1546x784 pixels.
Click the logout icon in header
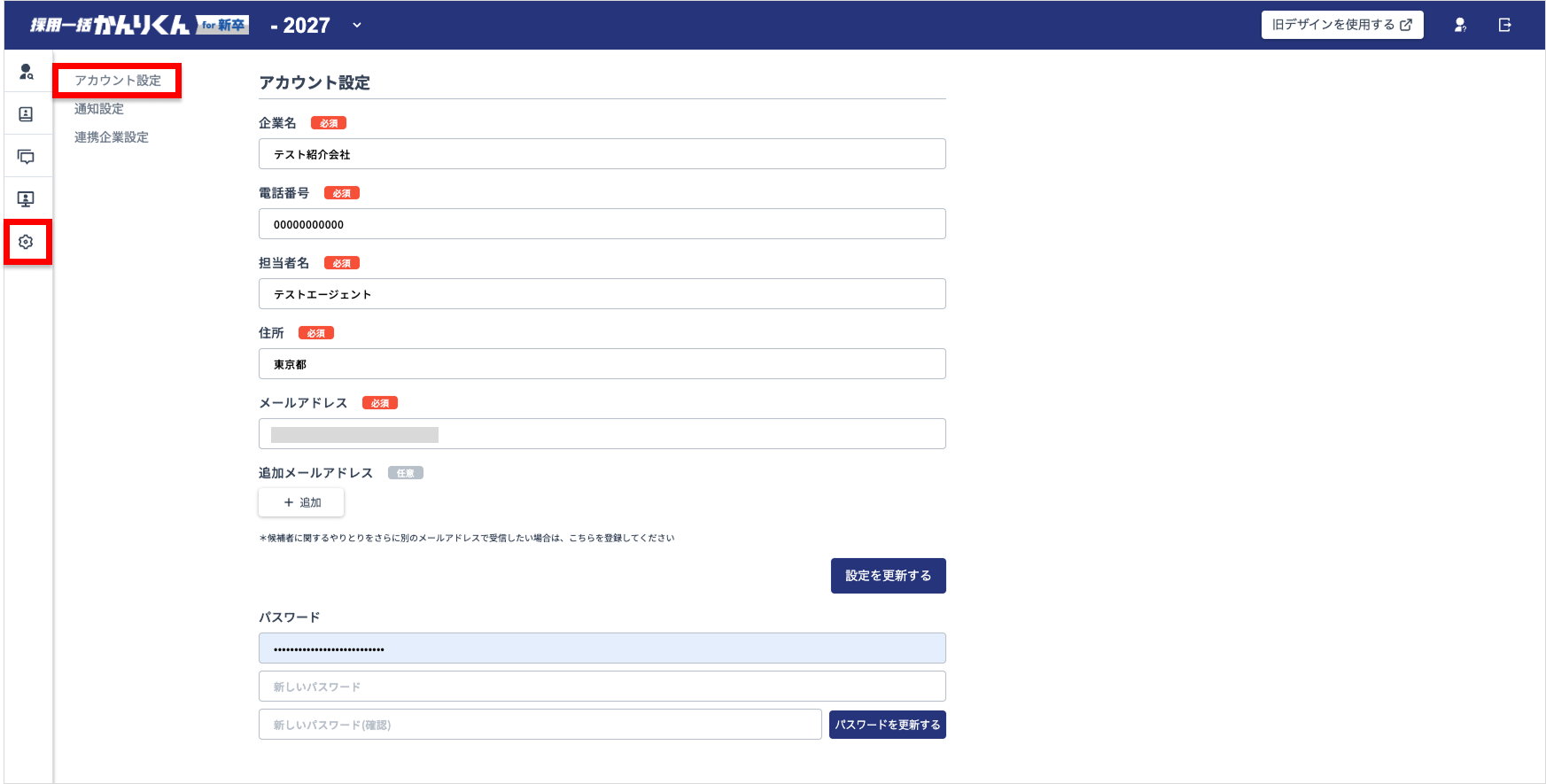pos(1504,25)
